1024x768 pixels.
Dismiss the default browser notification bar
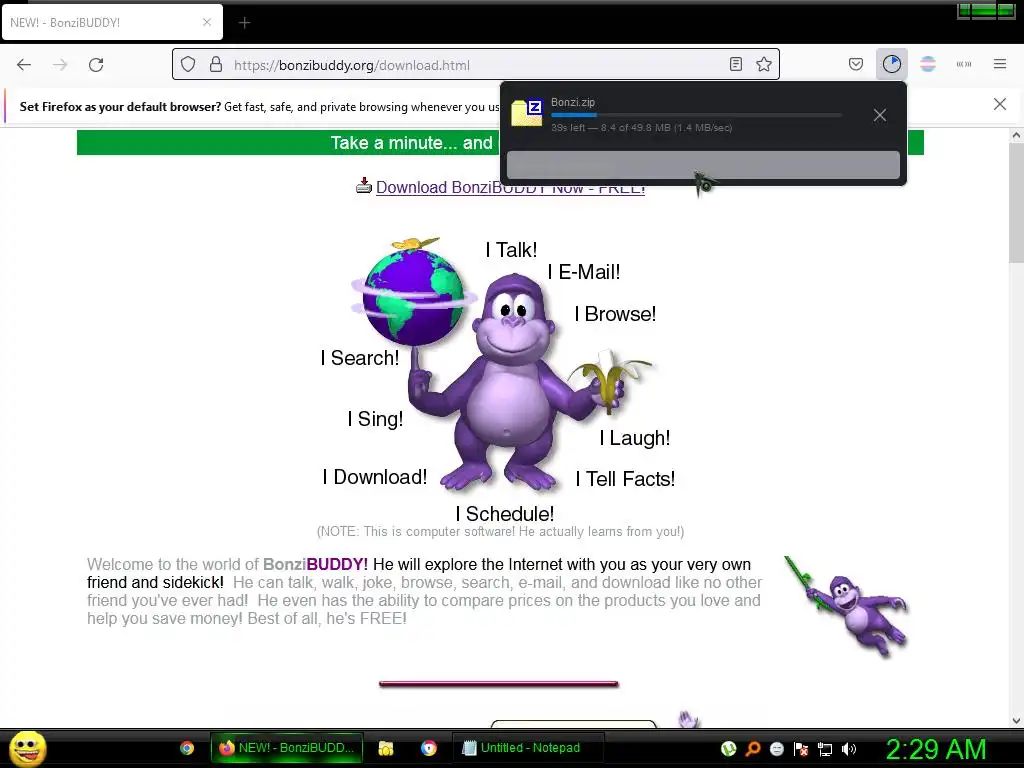click(1000, 104)
